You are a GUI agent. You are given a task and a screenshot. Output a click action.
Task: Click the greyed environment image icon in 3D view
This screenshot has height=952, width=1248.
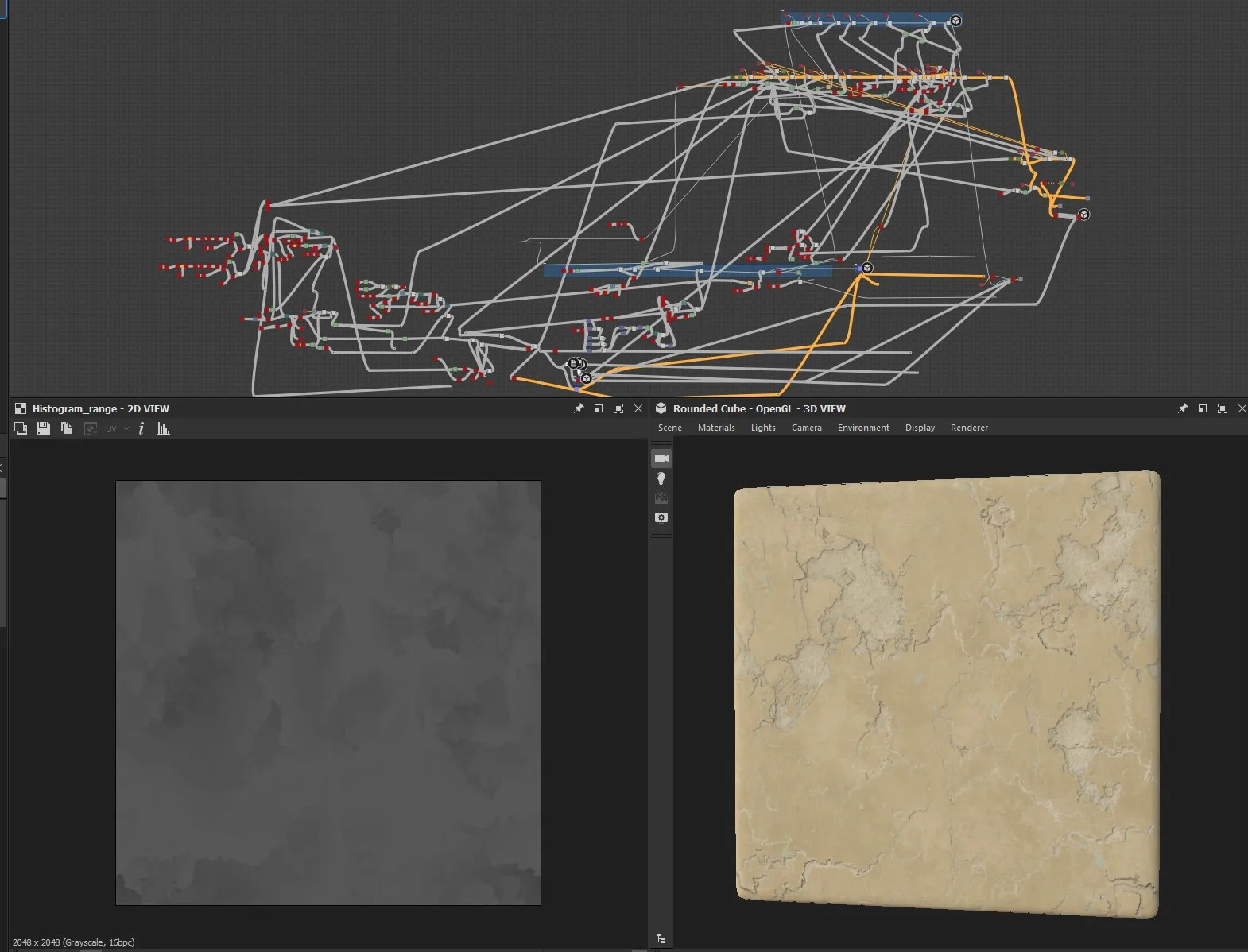[x=661, y=498]
